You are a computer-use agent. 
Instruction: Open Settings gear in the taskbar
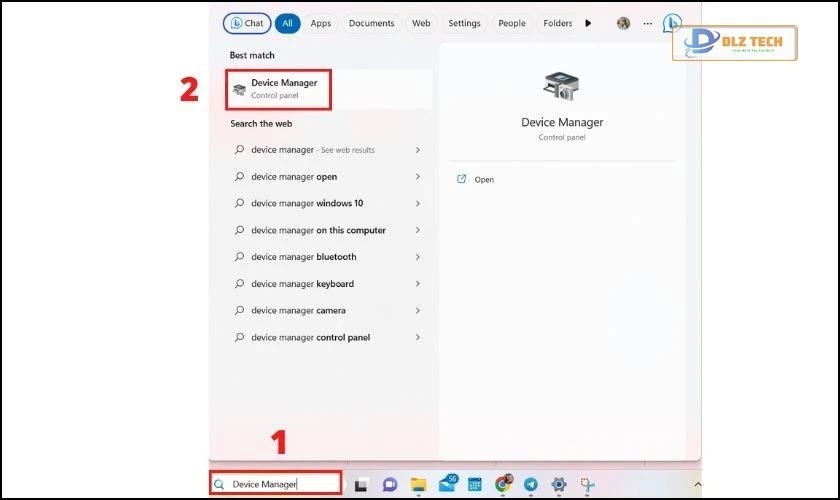[559, 484]
